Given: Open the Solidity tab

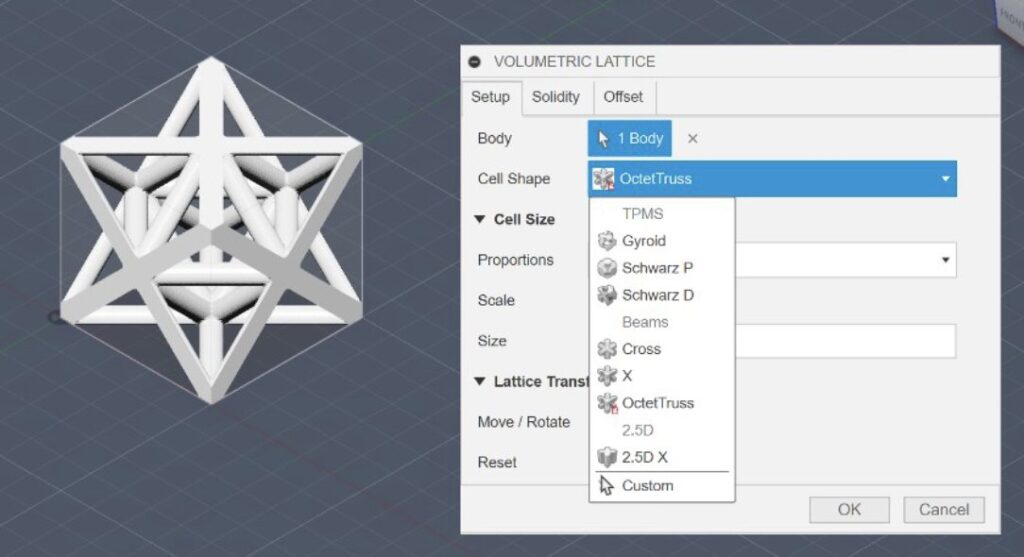Looking at the screenshot, I should [x=556, y=97].
